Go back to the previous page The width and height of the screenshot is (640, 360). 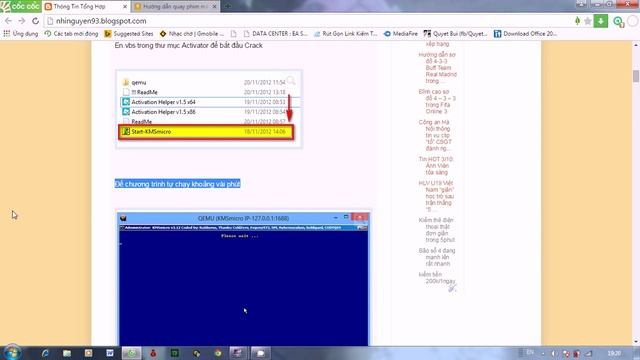(x=8, y=21)
